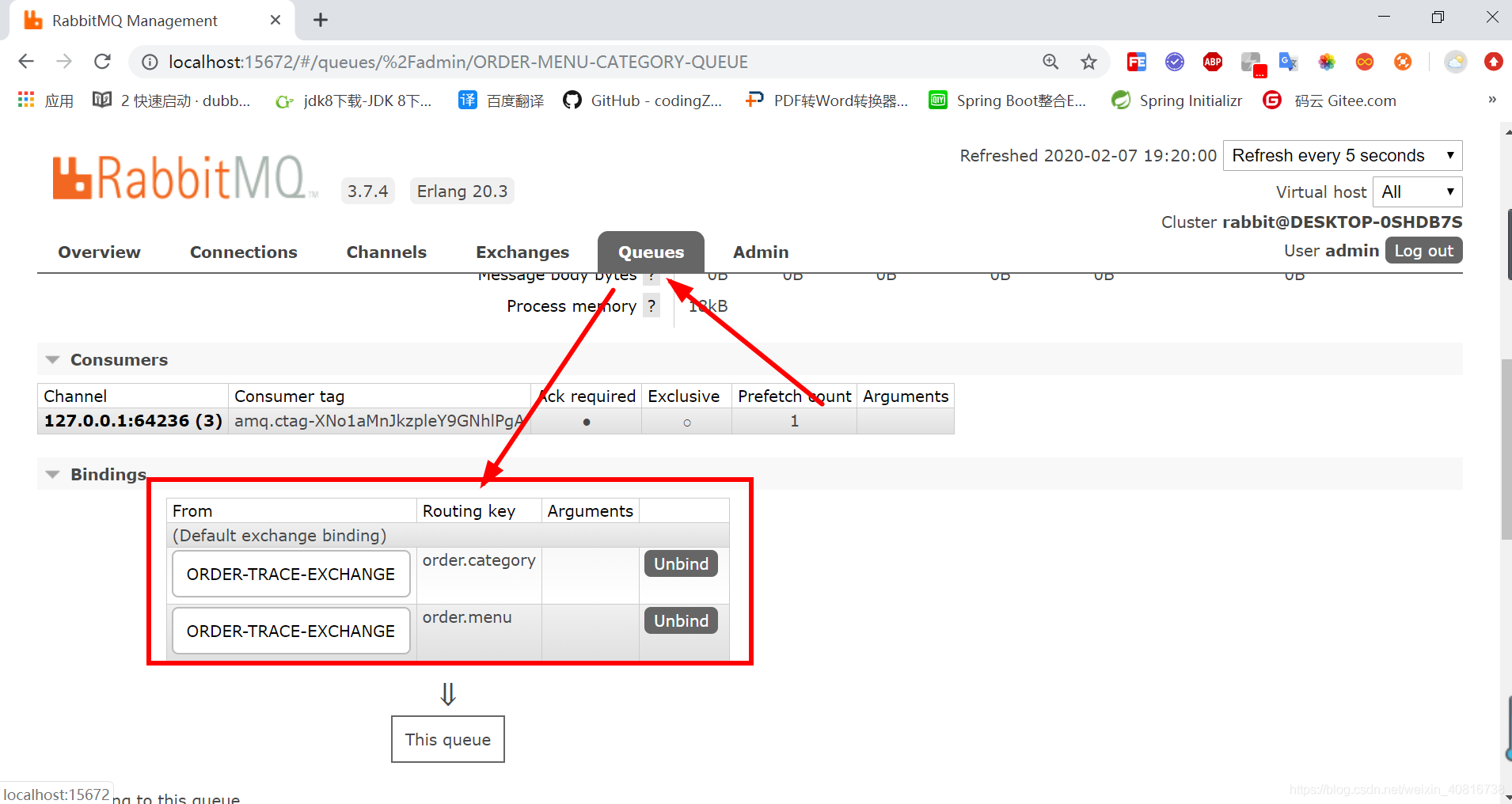Switch to the Exchanges tab
The width and height of the screenshot is (1512, 804).
point(522,252)
